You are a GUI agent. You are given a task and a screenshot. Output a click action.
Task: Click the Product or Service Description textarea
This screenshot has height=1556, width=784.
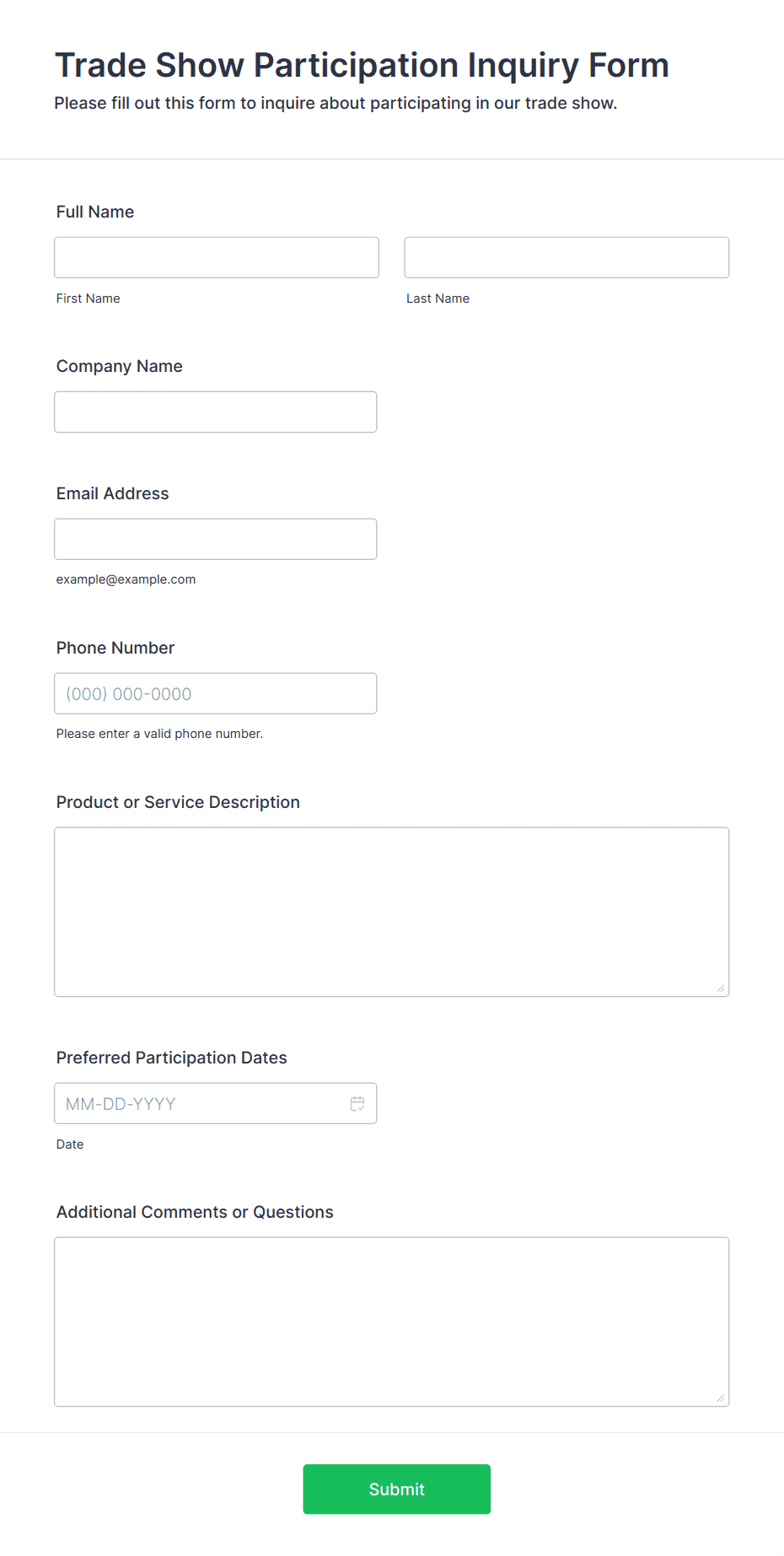(392, 912)
